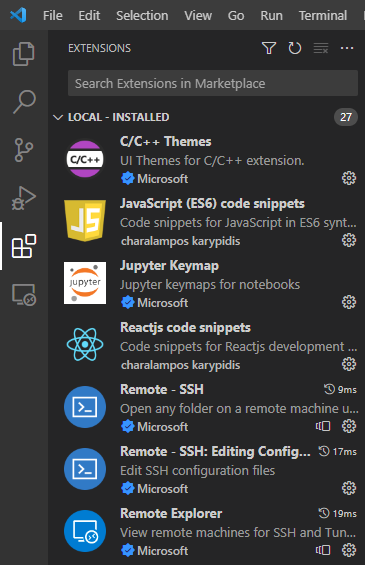
Task: Open Reactjs code snippets details
Action: tap(185, 328)
